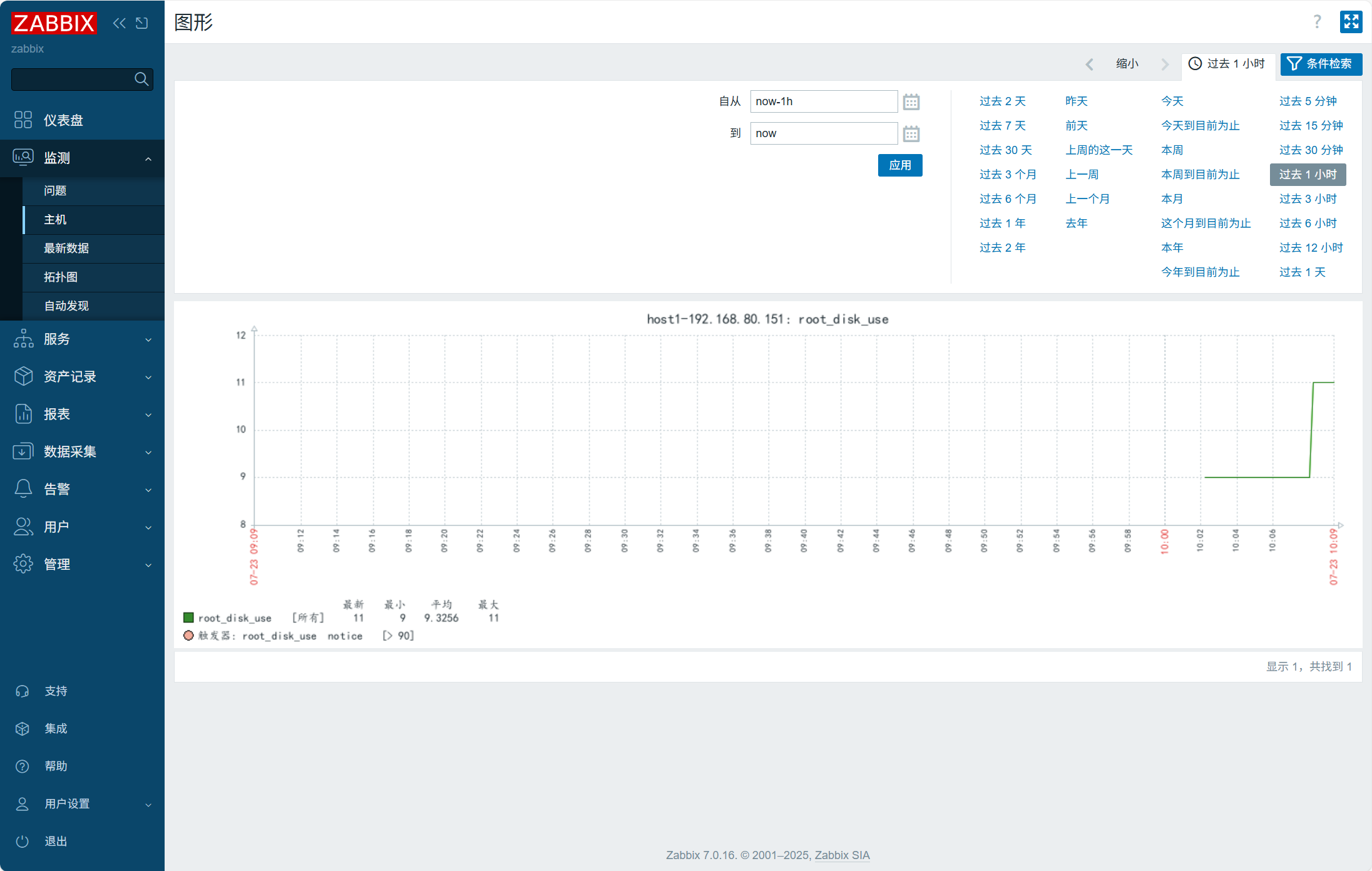Click the green root_disk_use legend swatch
Image resolution: width=1372 pixels, height=871 pixels.
(188, 618)
